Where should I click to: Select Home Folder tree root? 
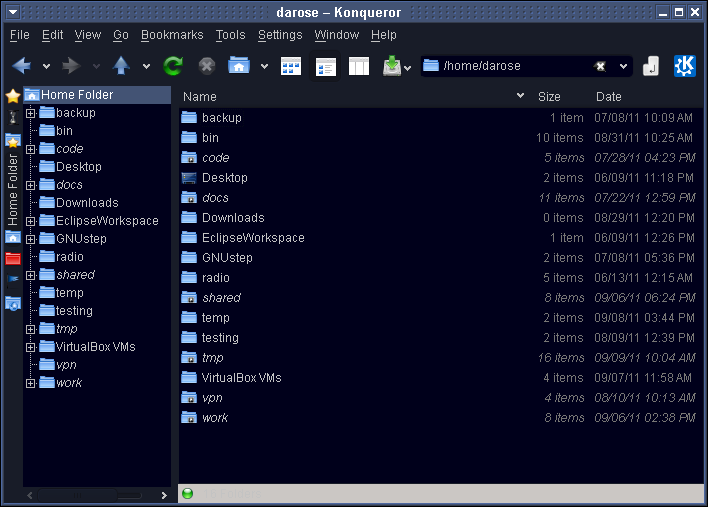pyautogui.click(x=97, y=95)
